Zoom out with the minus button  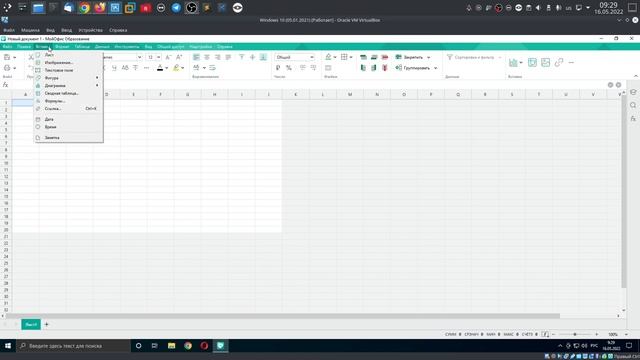(x=553, y=334)
